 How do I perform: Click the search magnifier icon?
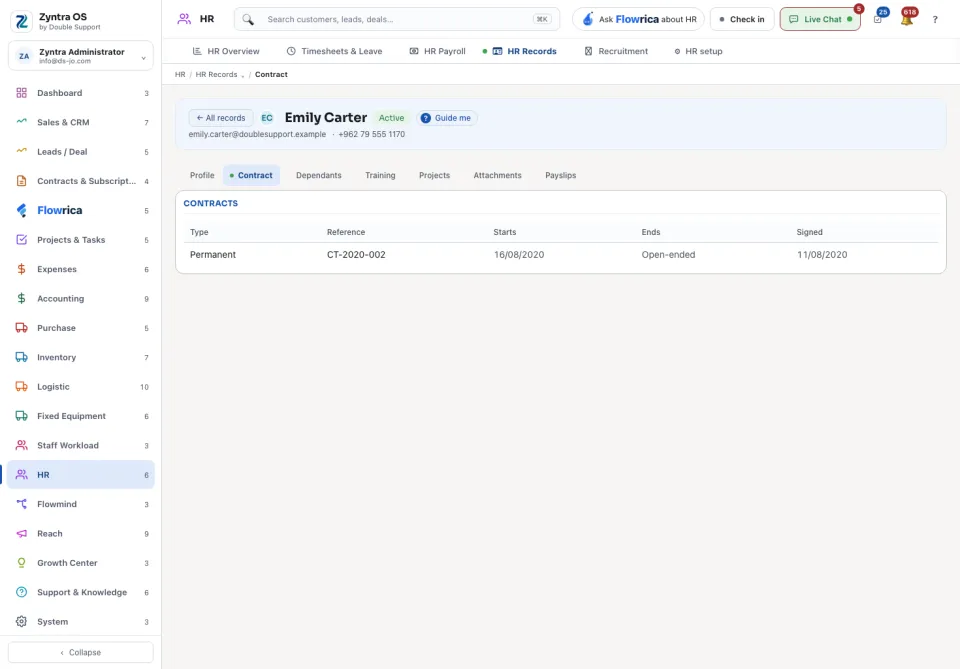248,20
